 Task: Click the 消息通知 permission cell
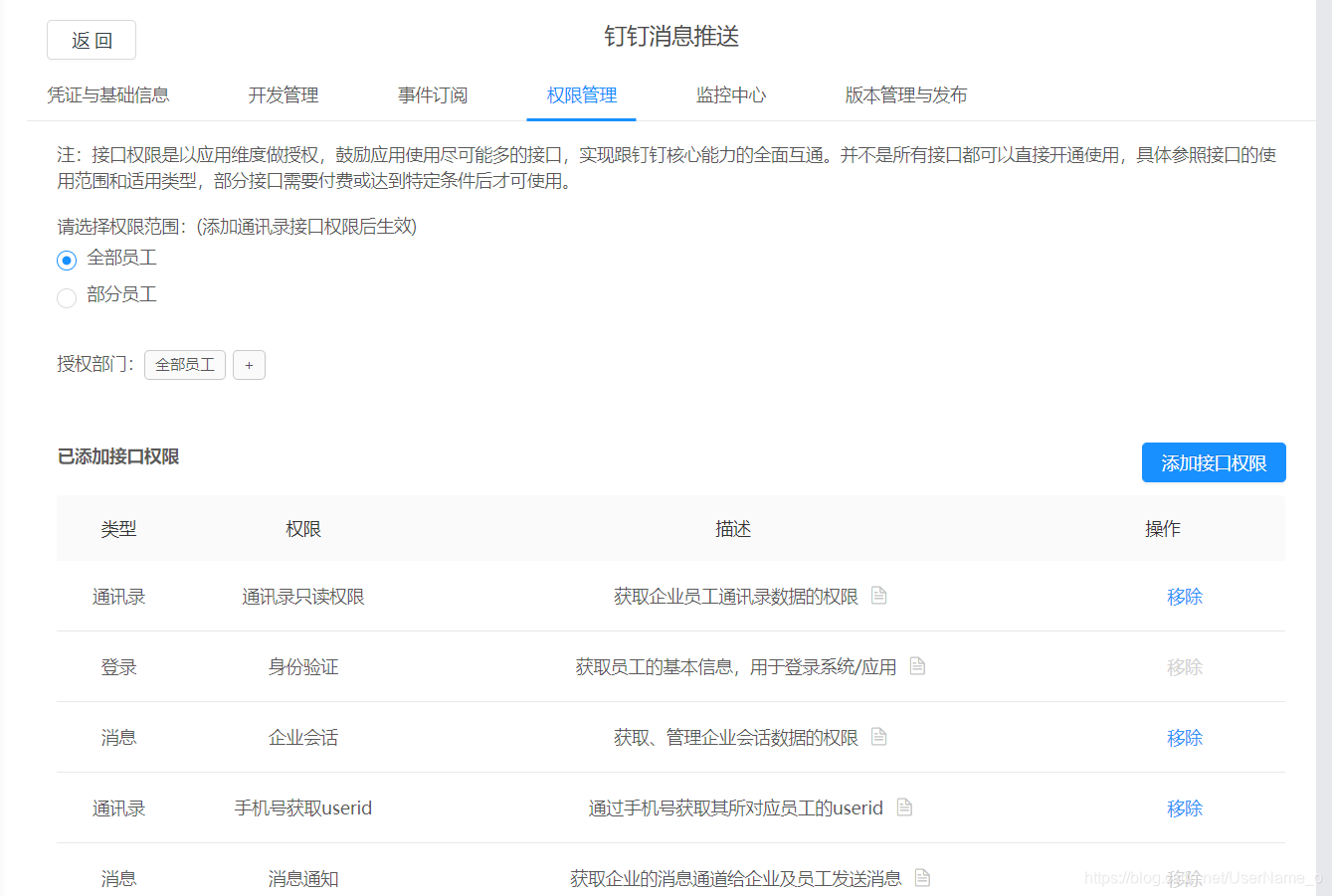tap(303, 879)
